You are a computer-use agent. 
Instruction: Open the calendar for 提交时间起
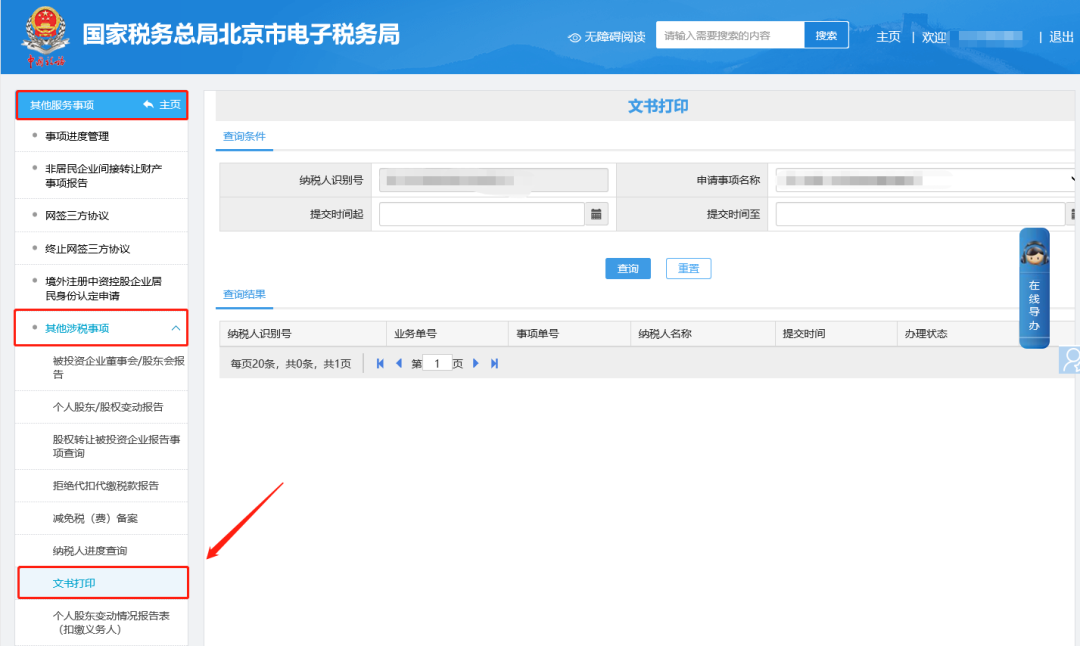coord(596,214)
